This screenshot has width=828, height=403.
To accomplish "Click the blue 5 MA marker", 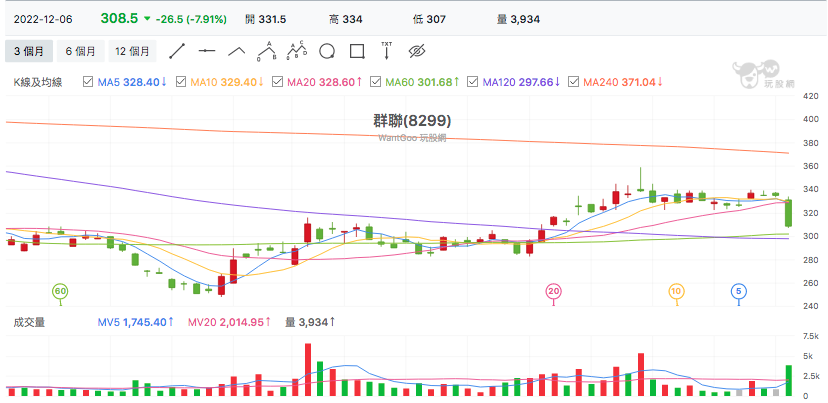I will click(x=739, y=291).
